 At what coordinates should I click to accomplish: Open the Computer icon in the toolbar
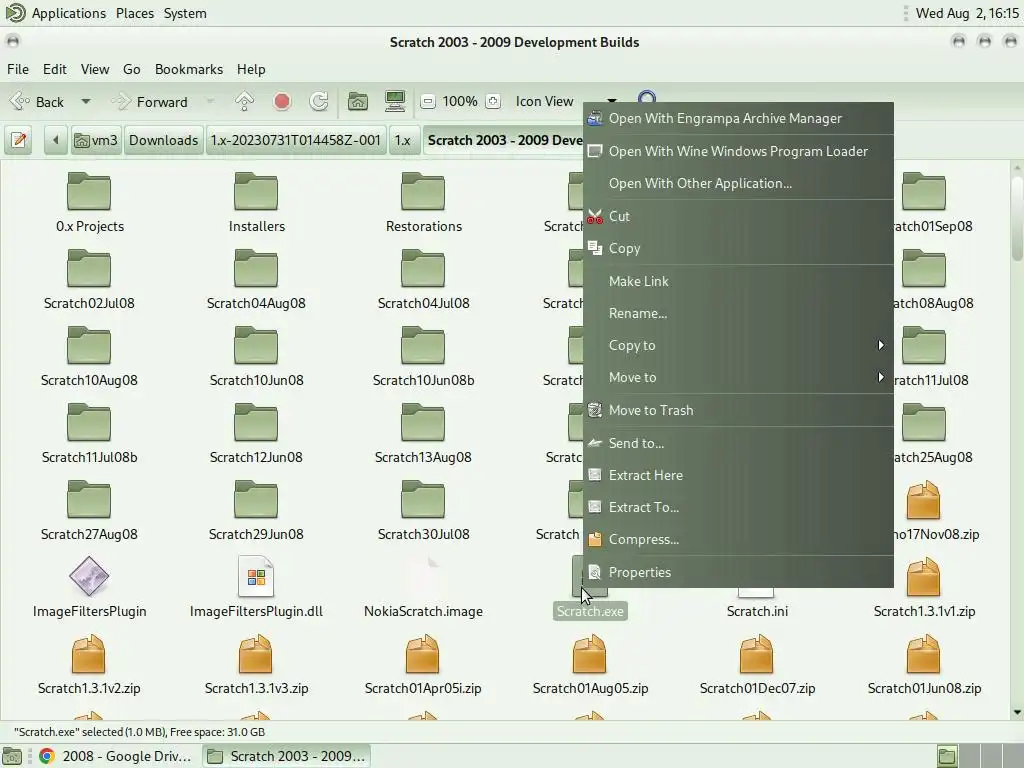pyautogui.click(x=395, y=101)
